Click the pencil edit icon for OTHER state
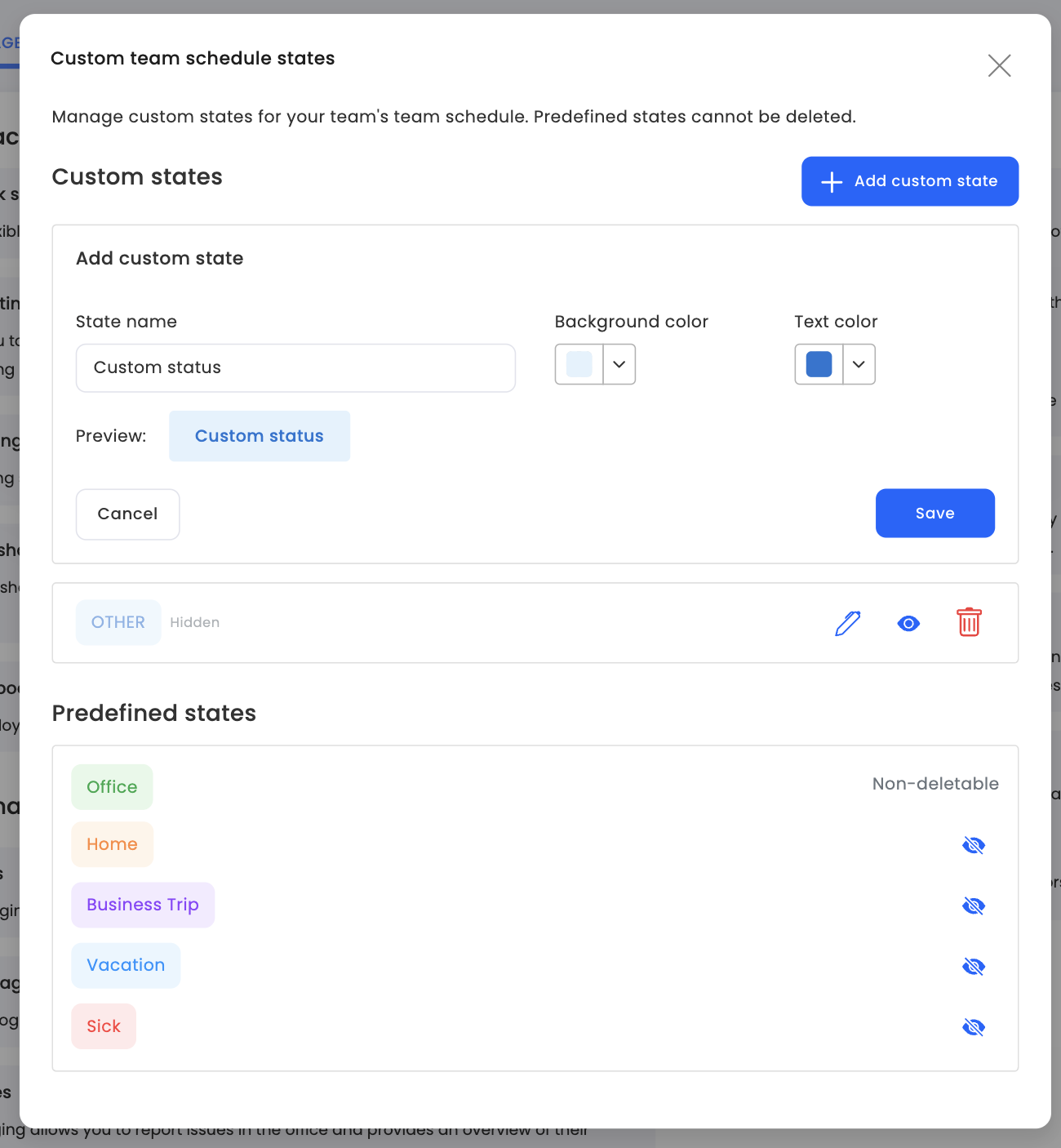 point(848,623)
